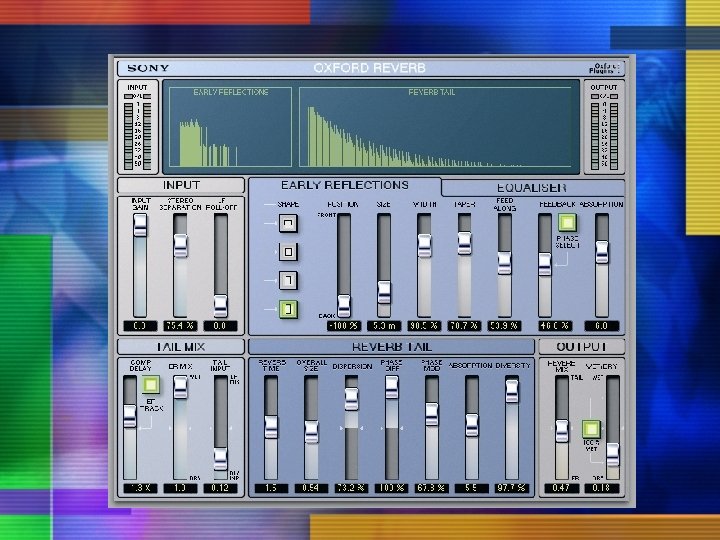Click the Feed Along value 50.9 %
The height and width of the screenshot is (540, 720).
tap(505, 326)
